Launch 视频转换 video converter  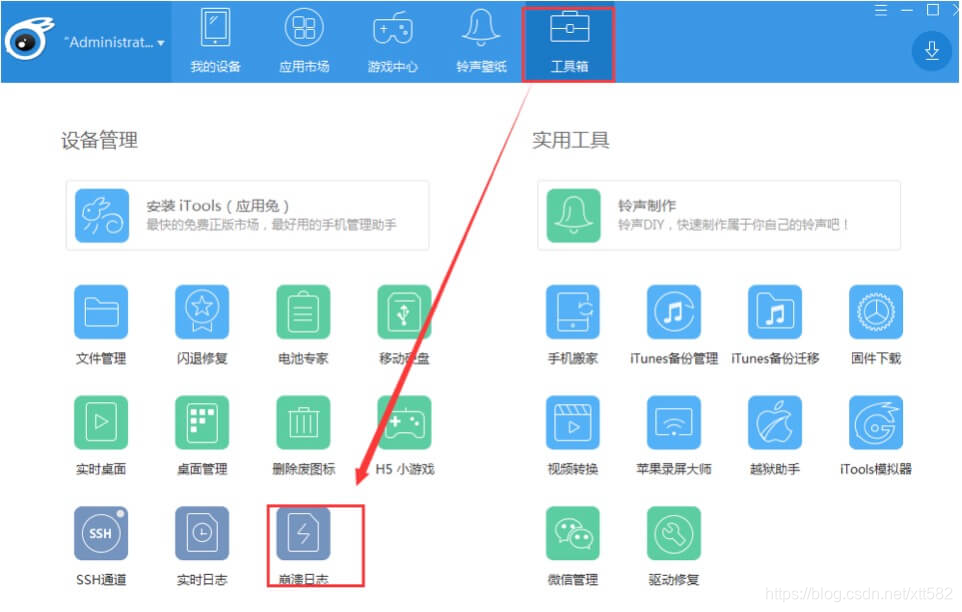(x=573, y=423)
